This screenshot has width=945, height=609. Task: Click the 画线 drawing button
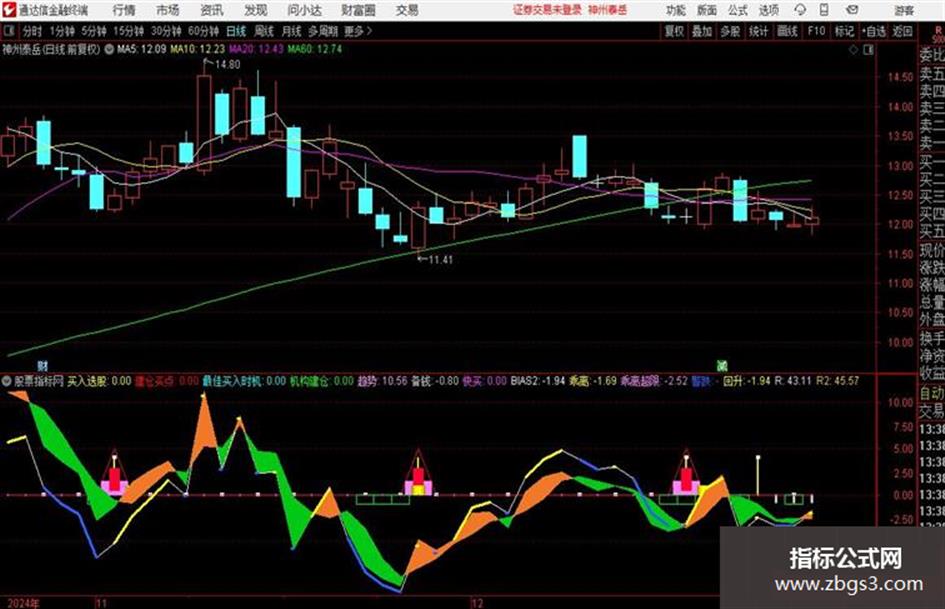787,31
